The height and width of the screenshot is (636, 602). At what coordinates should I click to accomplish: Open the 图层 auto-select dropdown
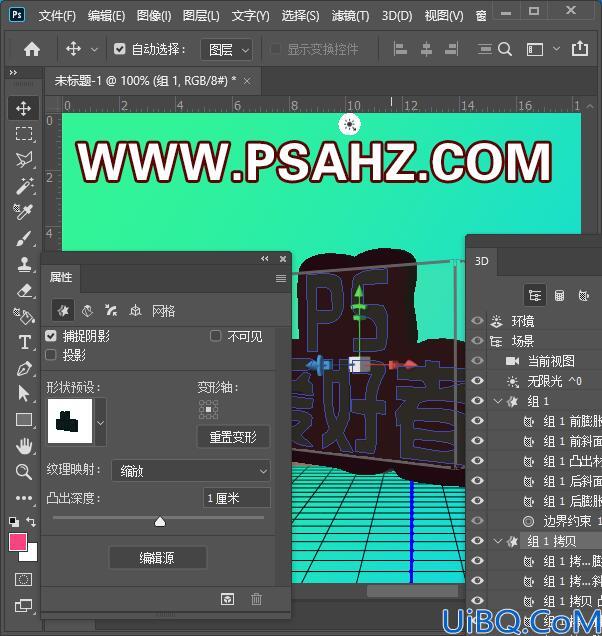pos(227,50)
